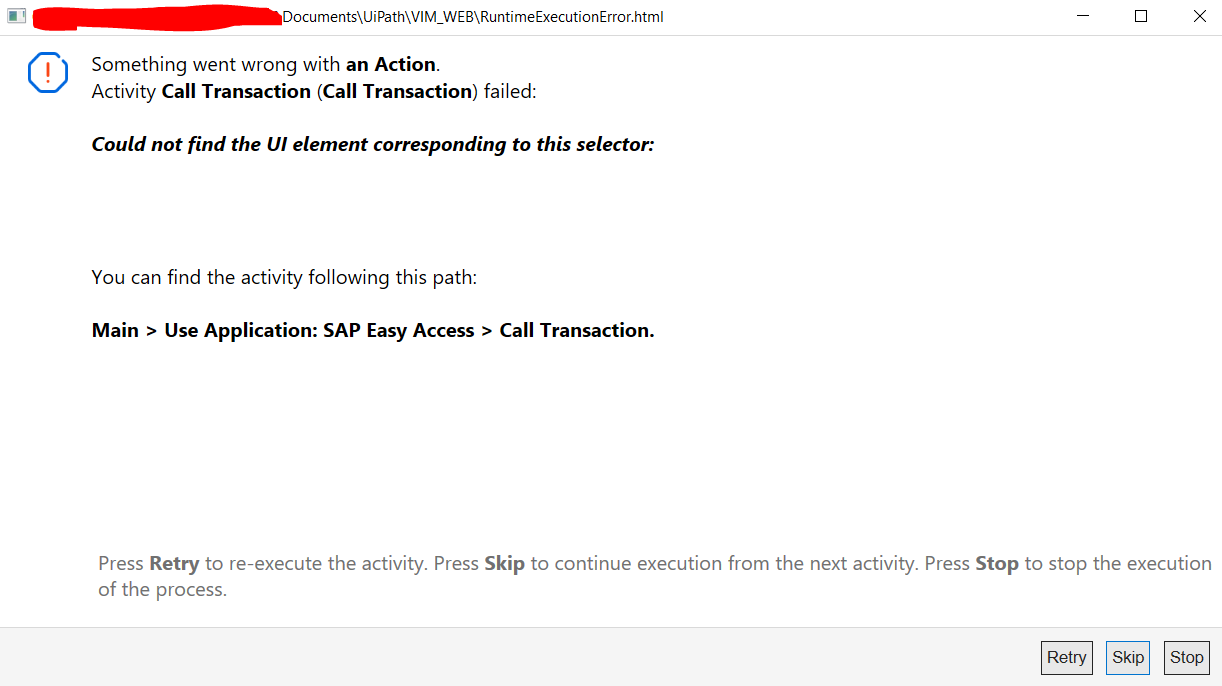The height and width of the screenshot is (686, 1222).
Task: Click the Retry button
Action: tap(1066, 657)
